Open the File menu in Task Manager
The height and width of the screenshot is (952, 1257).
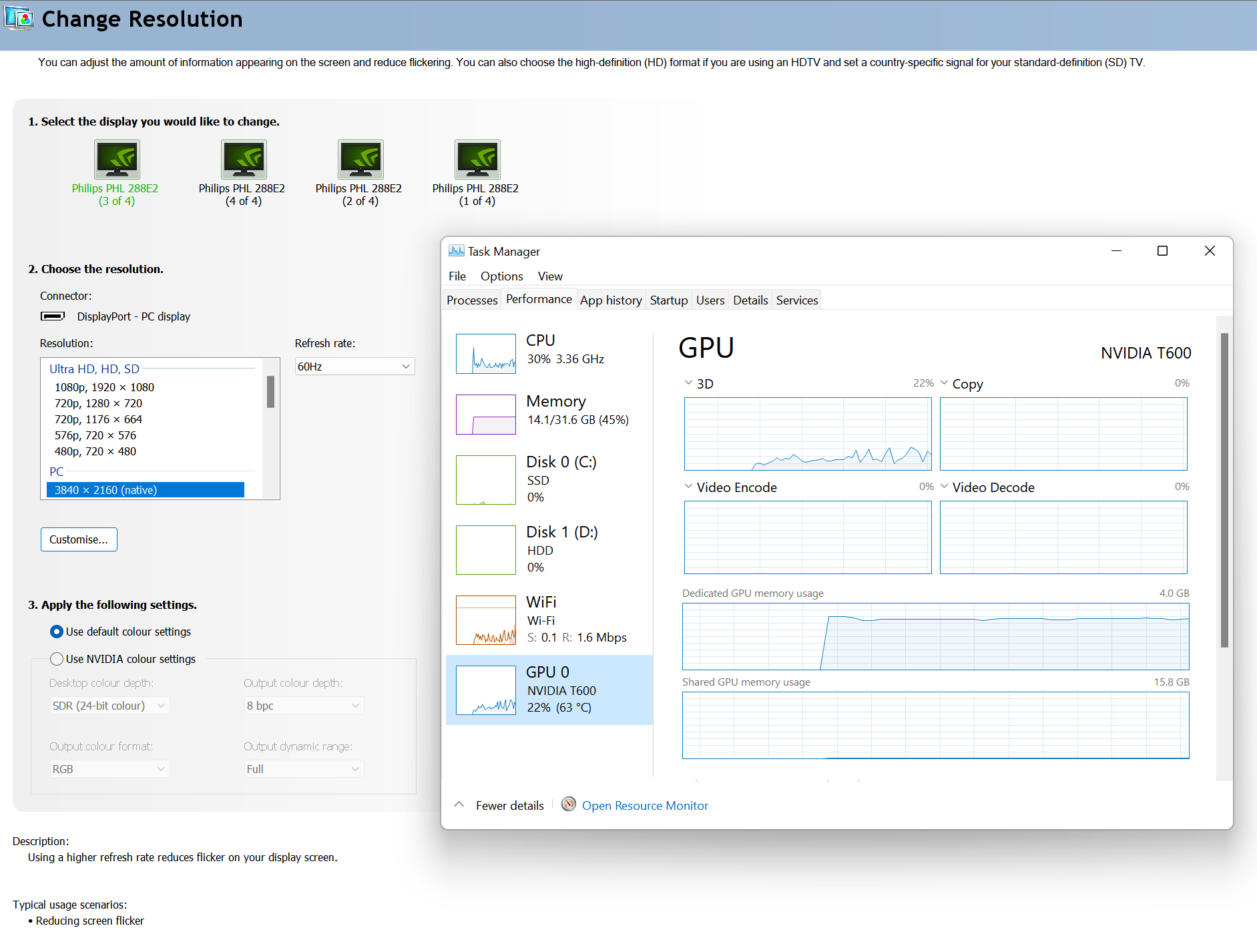click(x=457, y=276)
